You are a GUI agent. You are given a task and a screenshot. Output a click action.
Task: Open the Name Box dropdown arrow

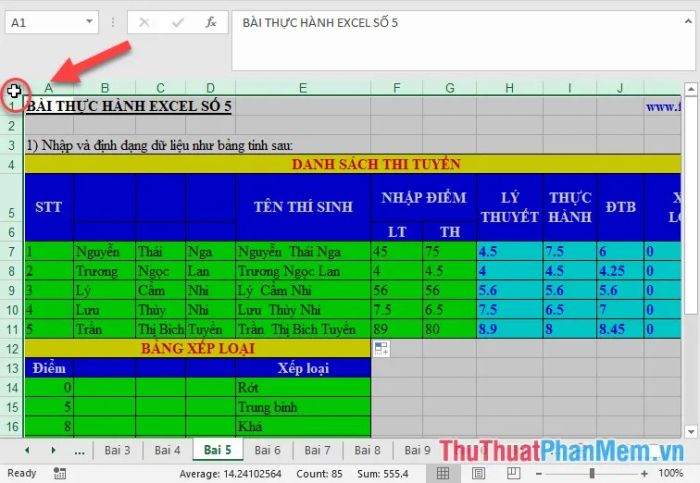(x=89, y=21)
